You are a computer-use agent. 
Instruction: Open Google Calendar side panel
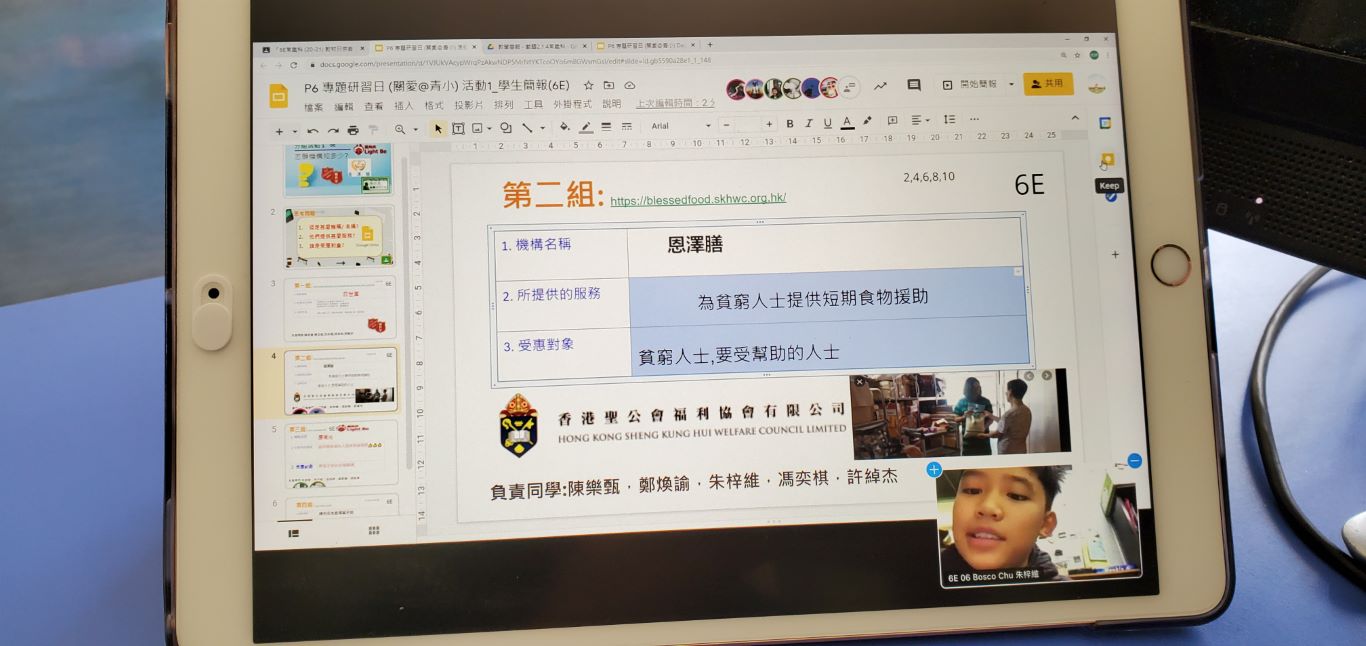pyautogui.click(x=1105, y=123)
